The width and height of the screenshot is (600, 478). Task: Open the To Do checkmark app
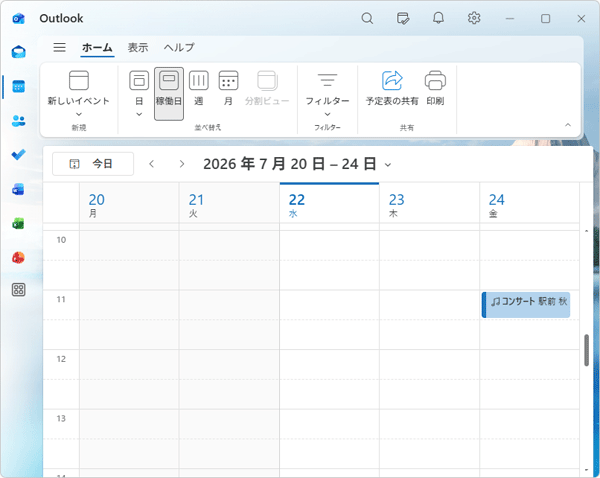(18, 155)
